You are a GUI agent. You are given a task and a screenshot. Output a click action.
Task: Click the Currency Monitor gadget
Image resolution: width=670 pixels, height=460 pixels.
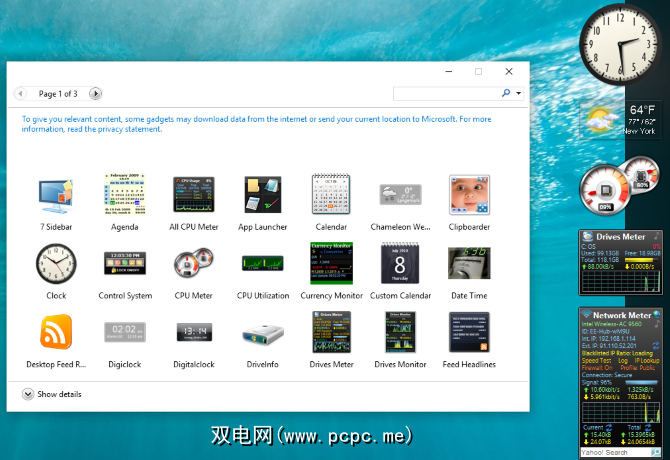pyautogui.click(x=331, y=264)
